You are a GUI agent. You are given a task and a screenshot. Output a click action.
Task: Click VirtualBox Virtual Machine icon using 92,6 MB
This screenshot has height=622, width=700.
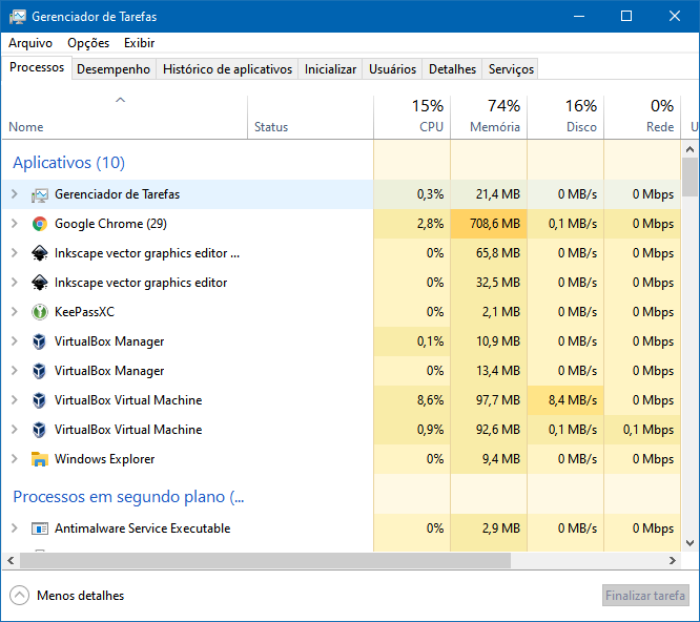39,430
